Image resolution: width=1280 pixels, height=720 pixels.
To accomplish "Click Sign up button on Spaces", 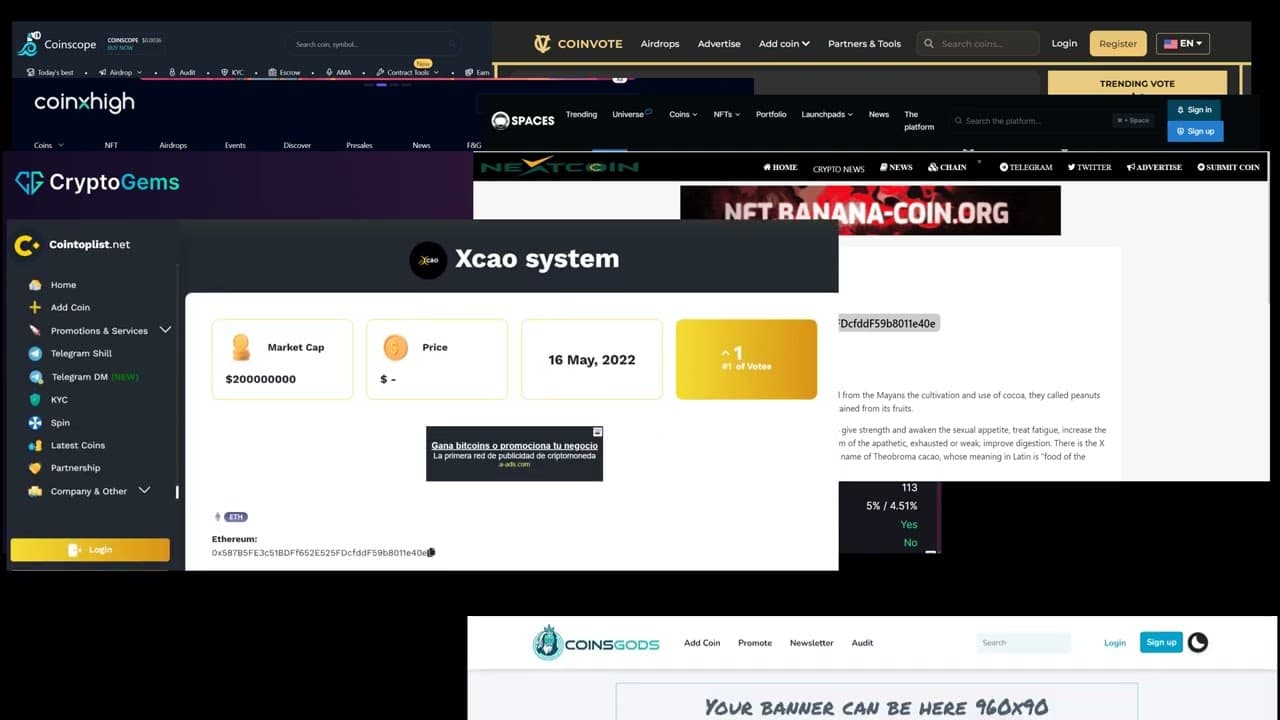I will point(1195,131).
